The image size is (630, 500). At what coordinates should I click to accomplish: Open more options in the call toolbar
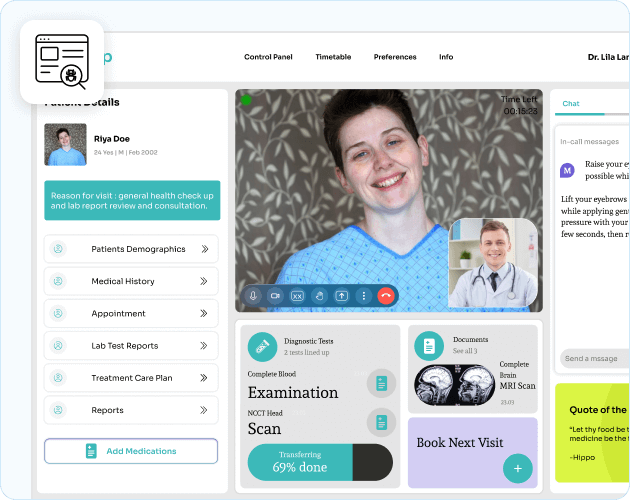(363, 296)
